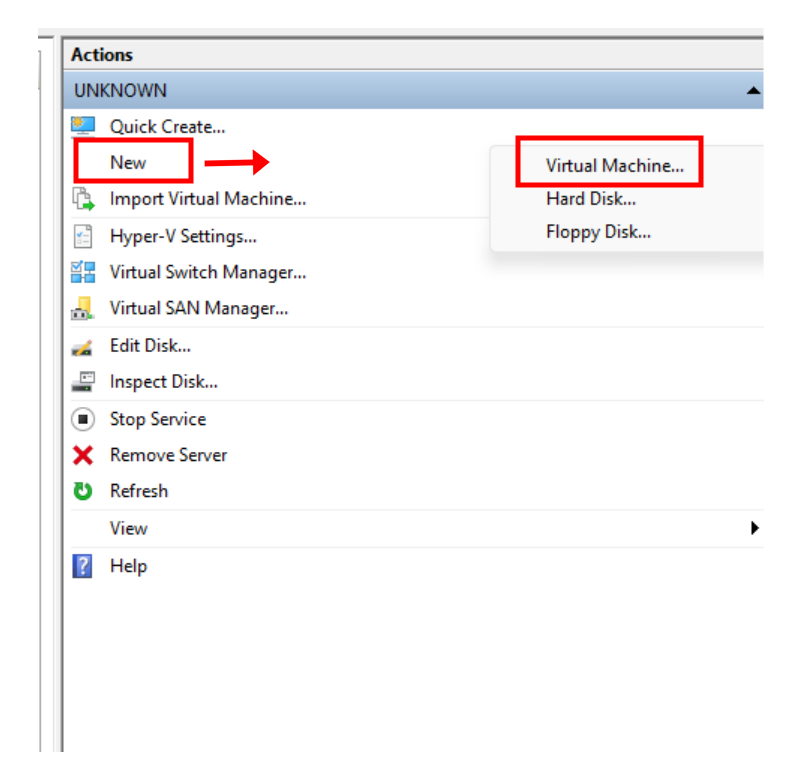This screenshot has width=802, height=781.
Task: Open Hyper-V Settings via its icon
Action: [x=83, y=237]
